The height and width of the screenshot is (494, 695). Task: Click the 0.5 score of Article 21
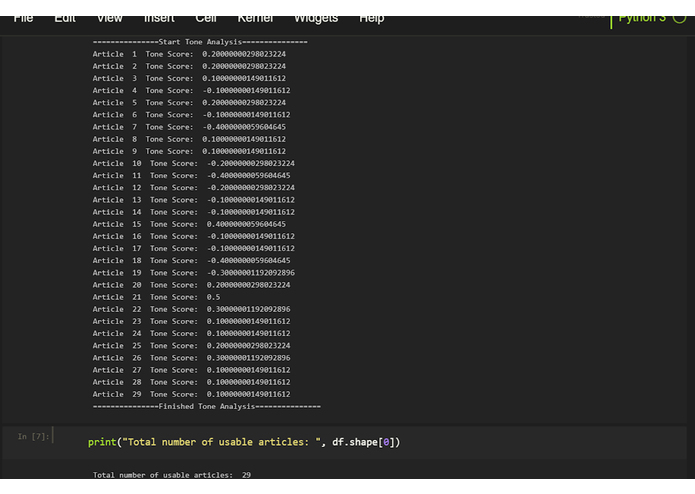213,297
